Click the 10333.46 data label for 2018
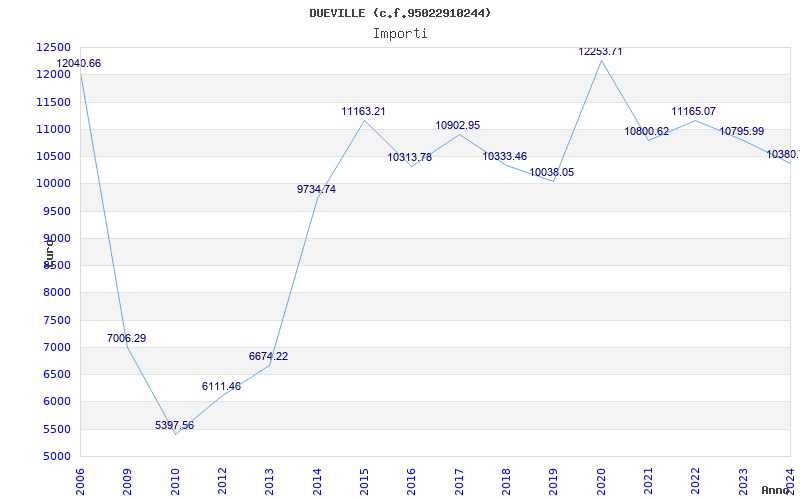This screenshot has width=800, height=500. pyautogui.click(x=505, y=157)
